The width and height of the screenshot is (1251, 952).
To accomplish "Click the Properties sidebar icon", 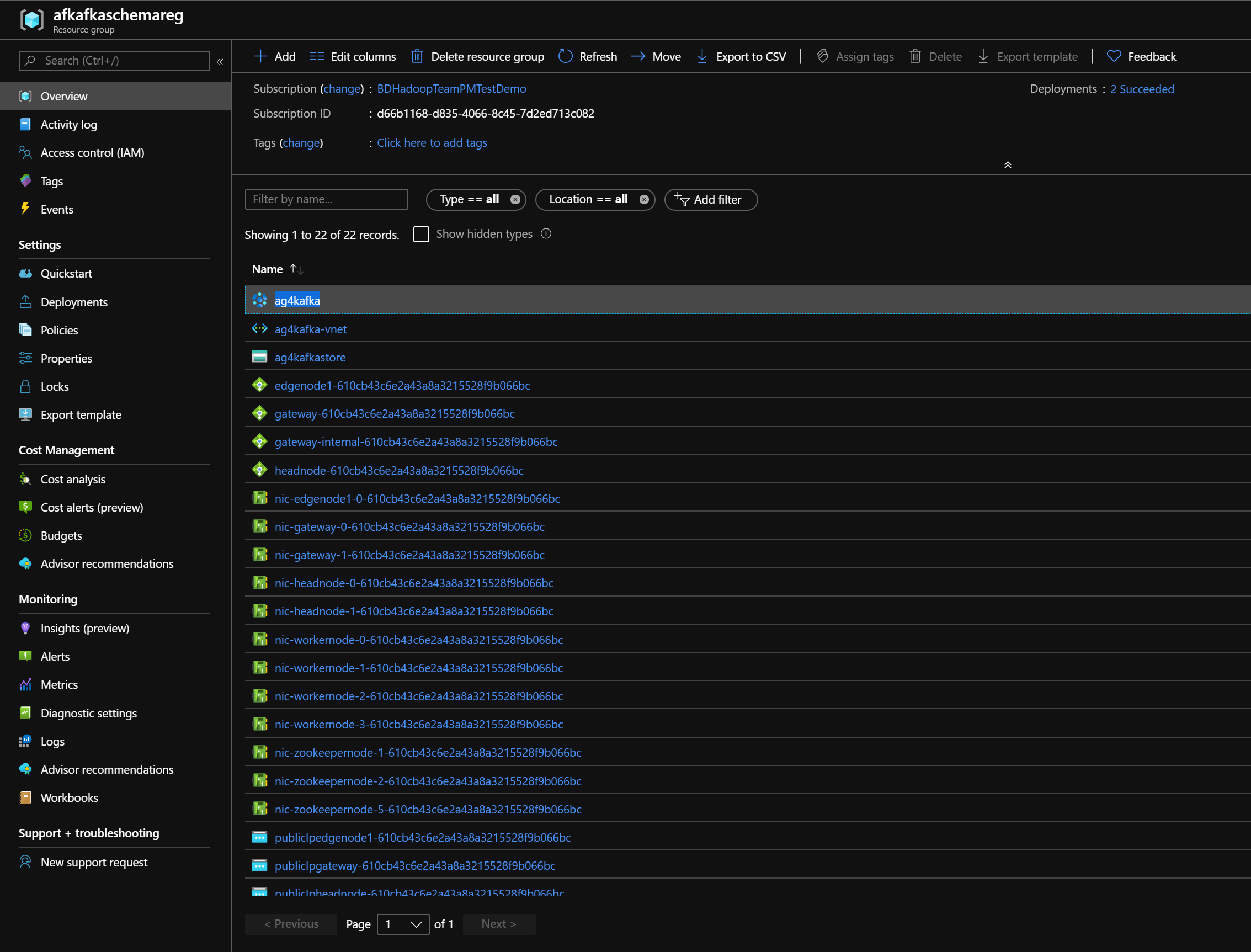I will (25, 358).
